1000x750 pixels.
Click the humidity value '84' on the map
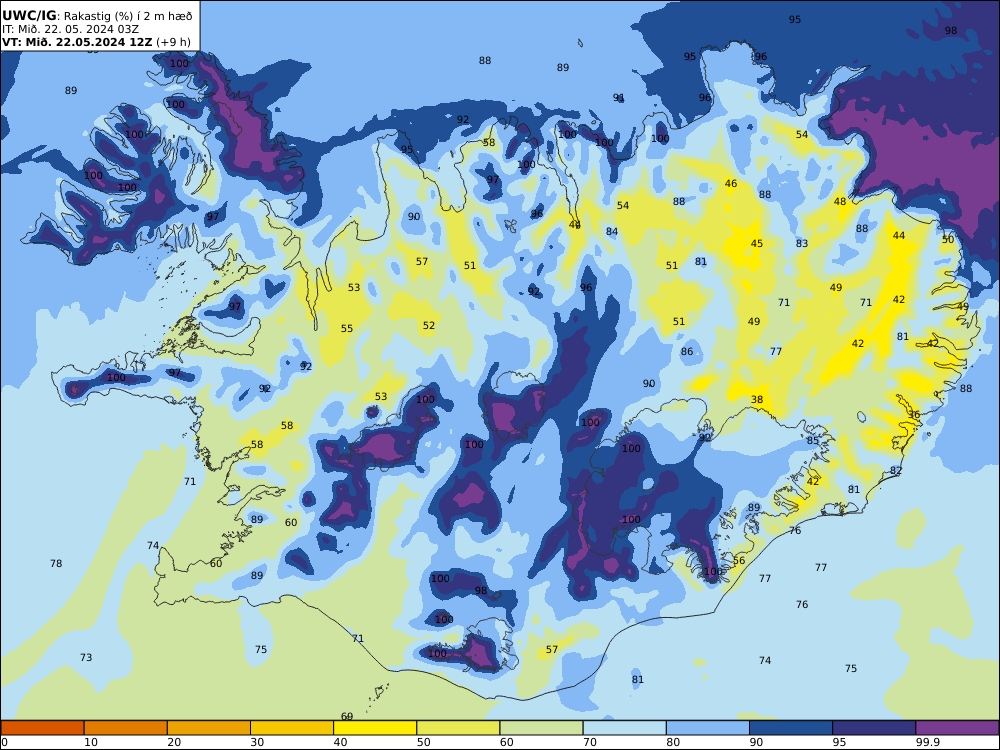coord(612,232)
